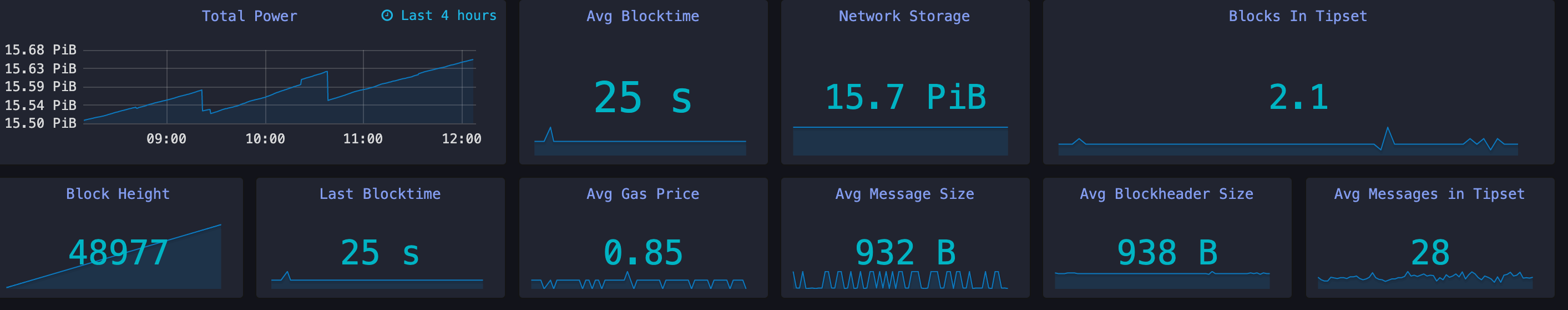
Task: Open the Avg Blockheader Size panel title
Action: point(1166,194)
